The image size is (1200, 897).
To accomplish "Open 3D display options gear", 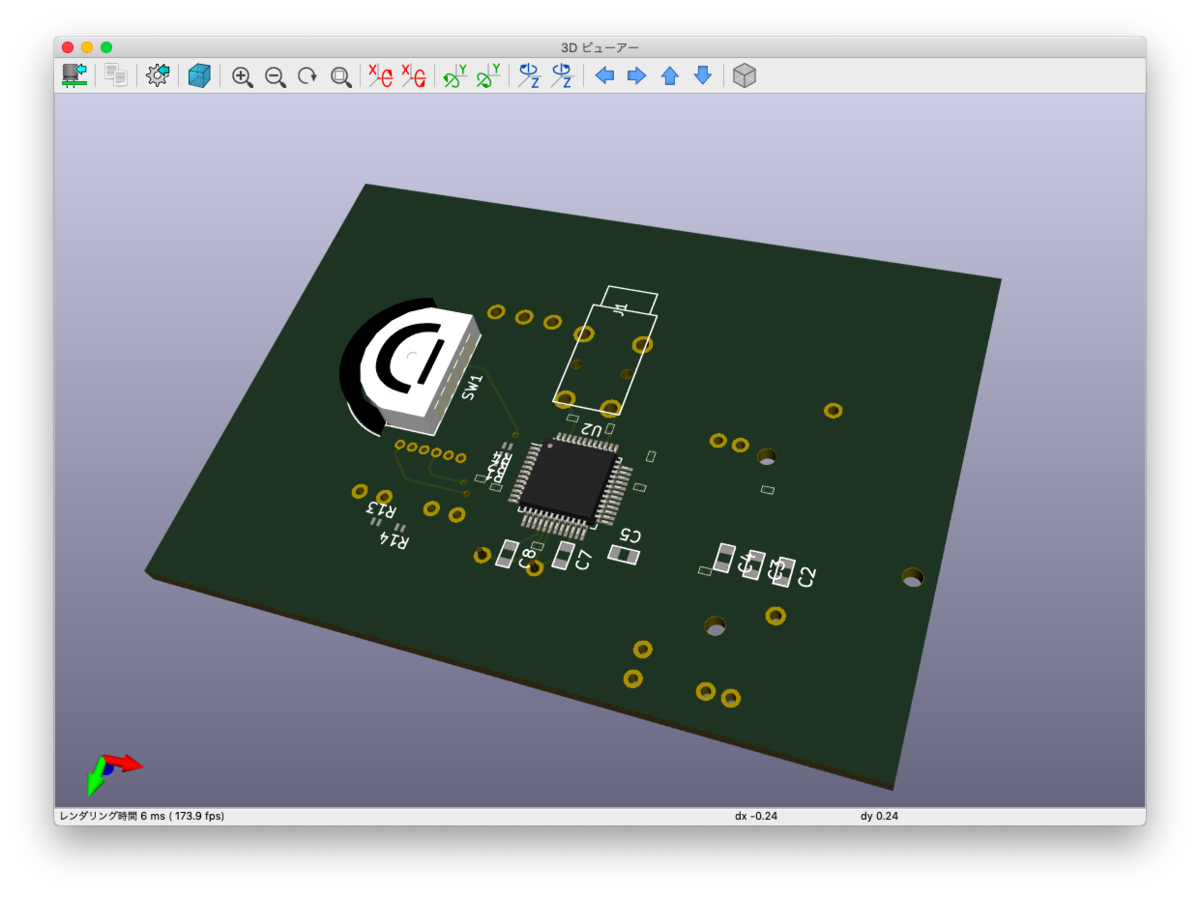I will click(x=158, y=75).
